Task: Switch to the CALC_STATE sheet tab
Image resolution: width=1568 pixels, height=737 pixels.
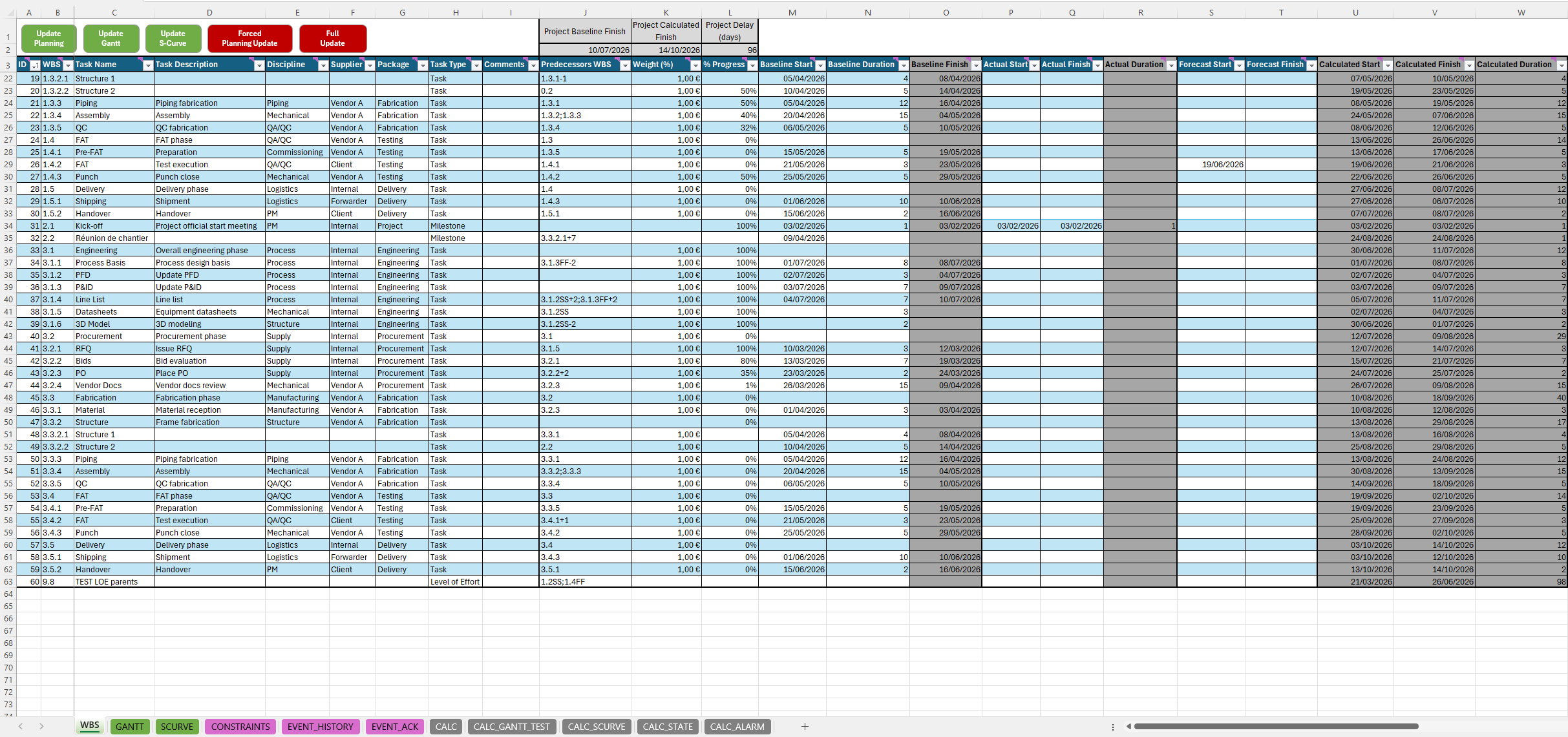Action: pos(668,727)
